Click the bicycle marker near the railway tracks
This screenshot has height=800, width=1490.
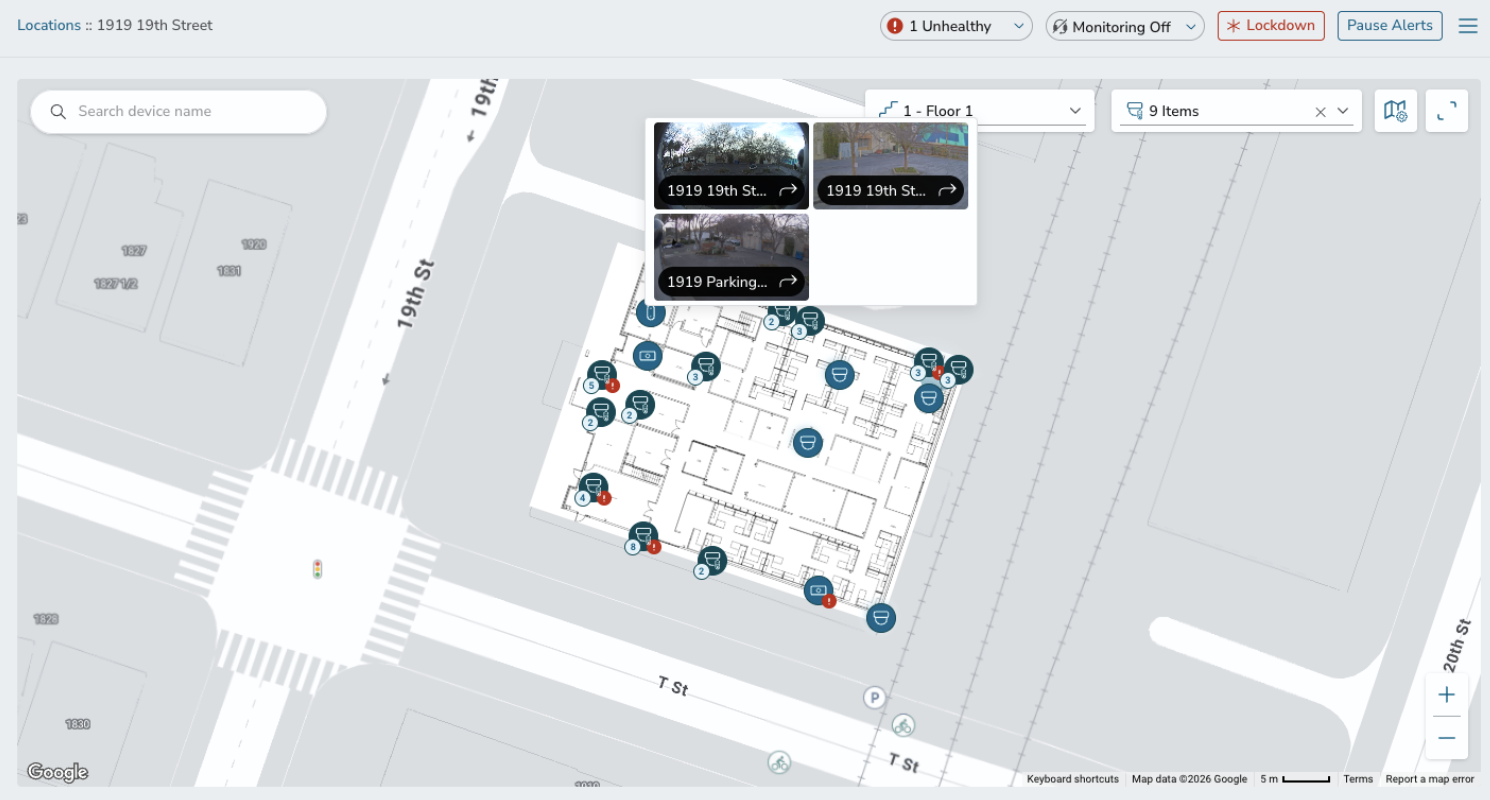(x=903, y=725)
